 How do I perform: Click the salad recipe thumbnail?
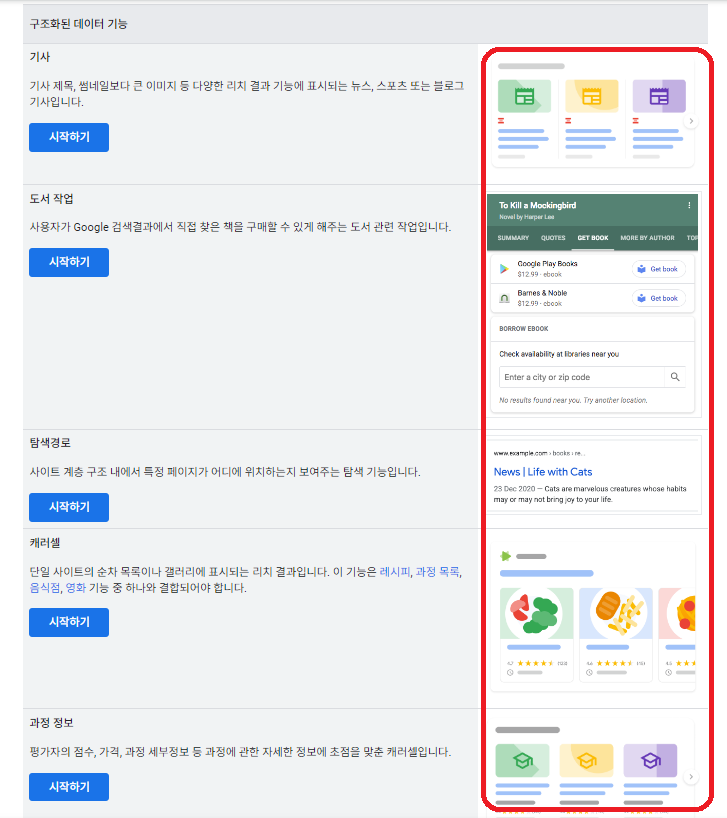536,614
